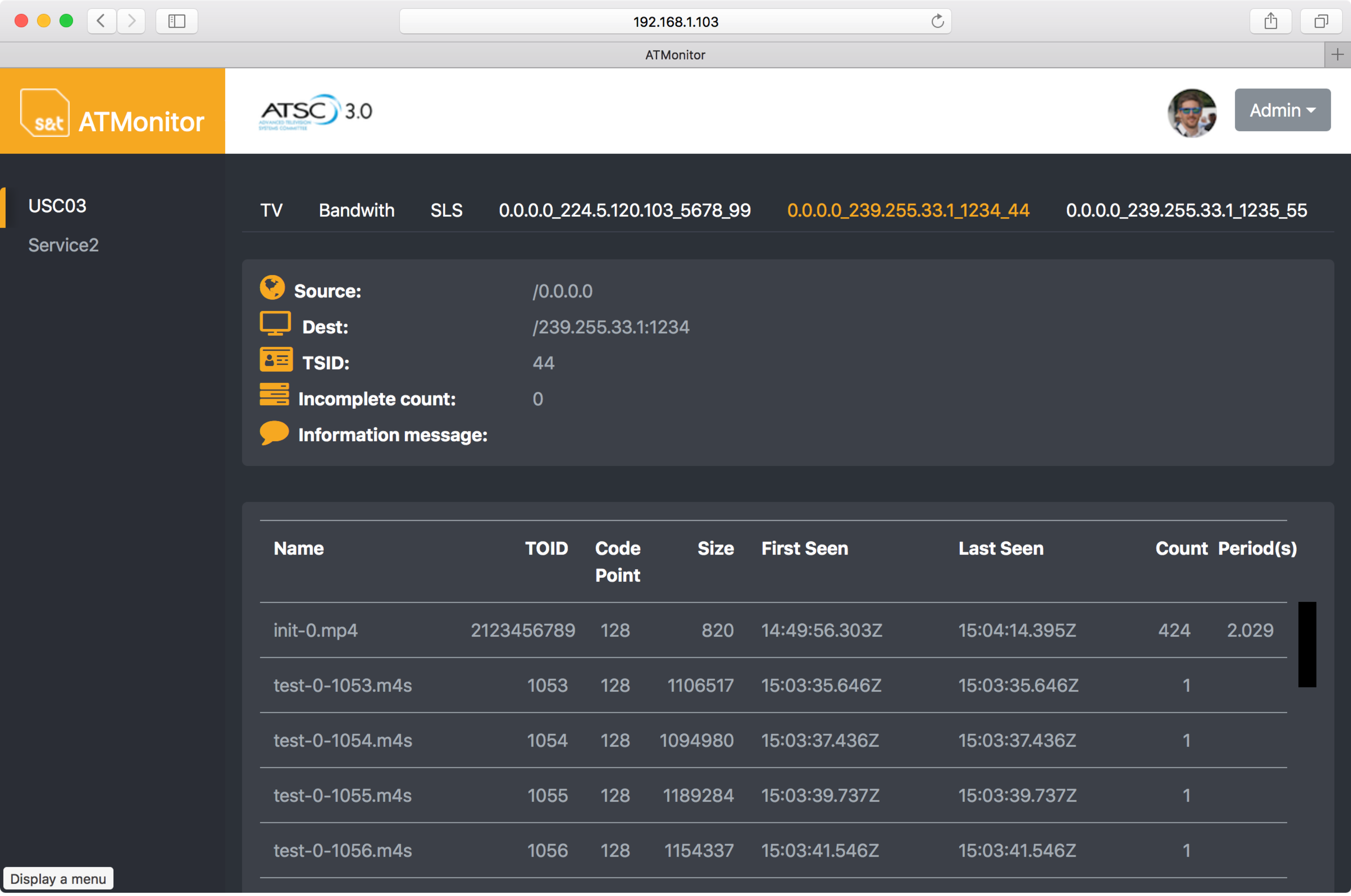The image size is (1351, 896).
Task: Click the monitor Dest icon
Action: point(275,323)
